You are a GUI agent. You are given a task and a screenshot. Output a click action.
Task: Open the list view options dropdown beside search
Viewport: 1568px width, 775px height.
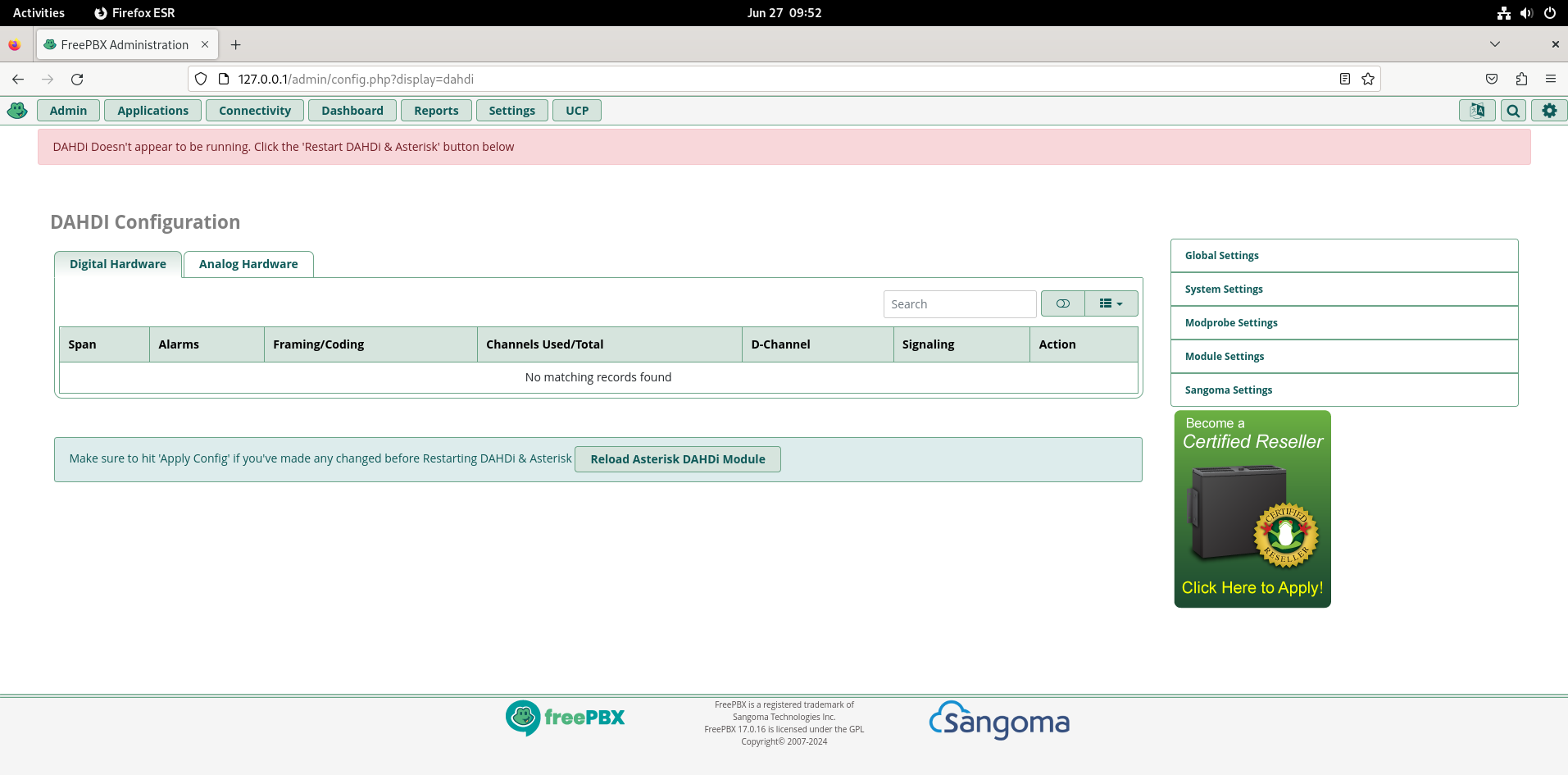(1111, 303)
